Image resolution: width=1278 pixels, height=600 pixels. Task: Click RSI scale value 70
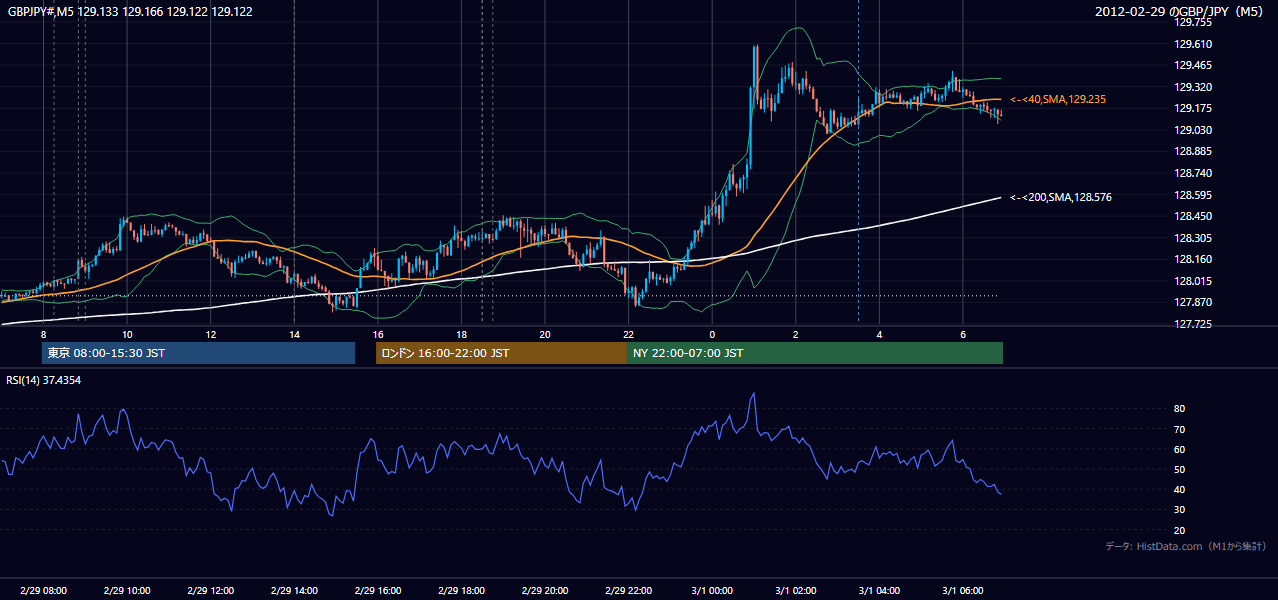pyautogui.click(x=1180, y=429)
